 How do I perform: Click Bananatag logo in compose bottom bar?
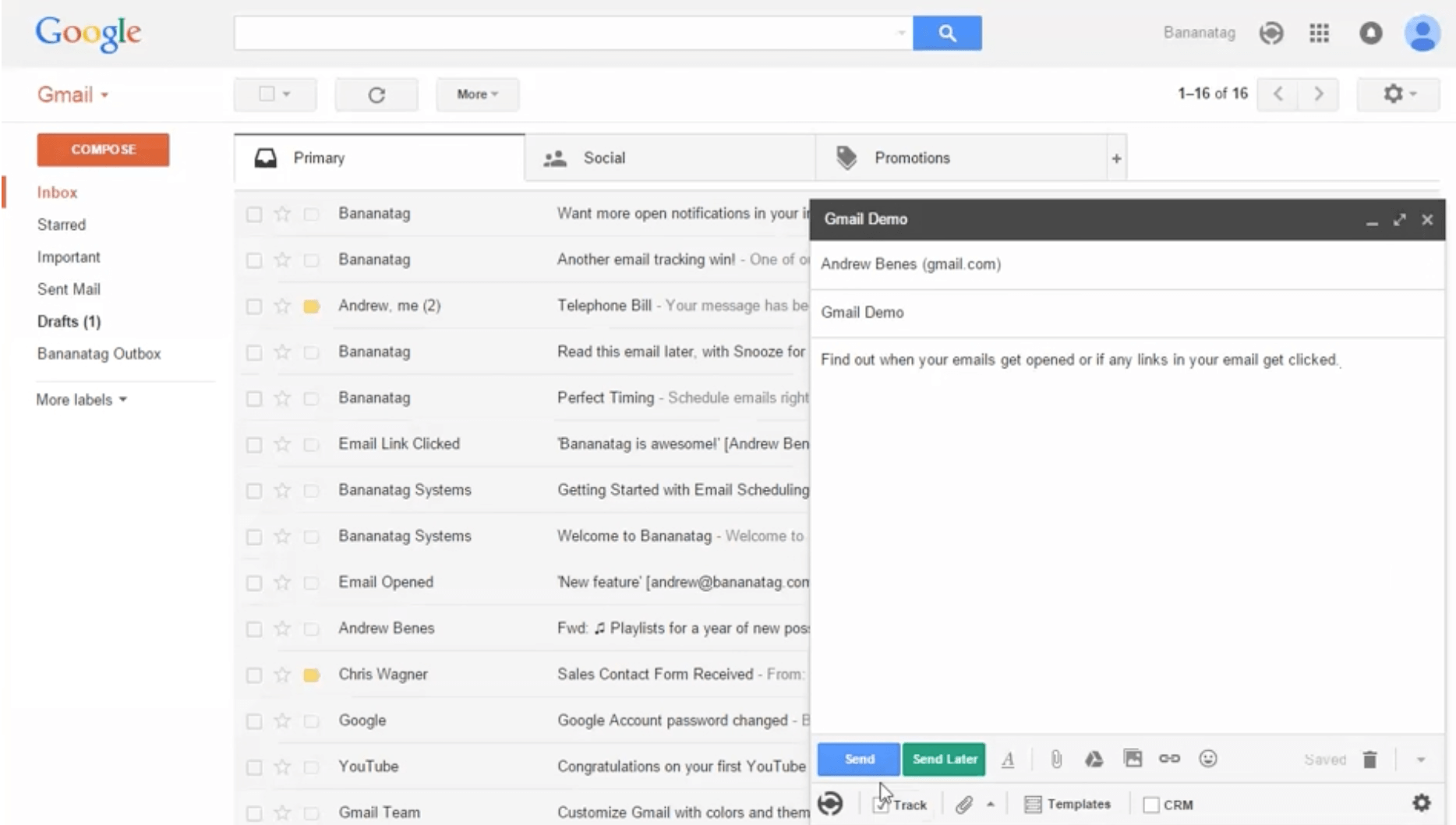click(x=831, y=803)
